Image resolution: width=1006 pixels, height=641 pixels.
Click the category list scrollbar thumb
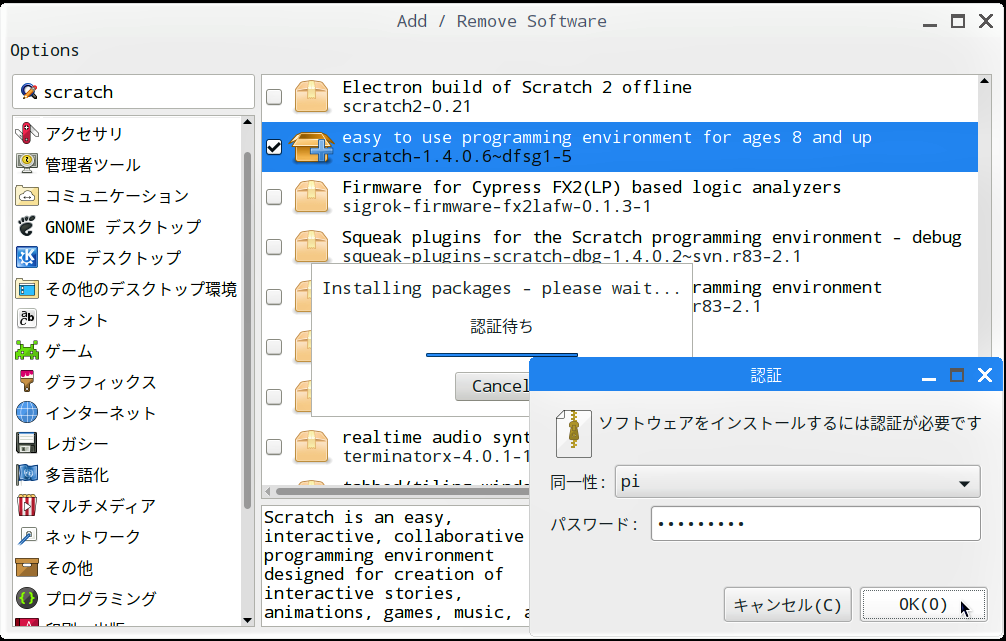pyautogui.click(x=248, y=330)
